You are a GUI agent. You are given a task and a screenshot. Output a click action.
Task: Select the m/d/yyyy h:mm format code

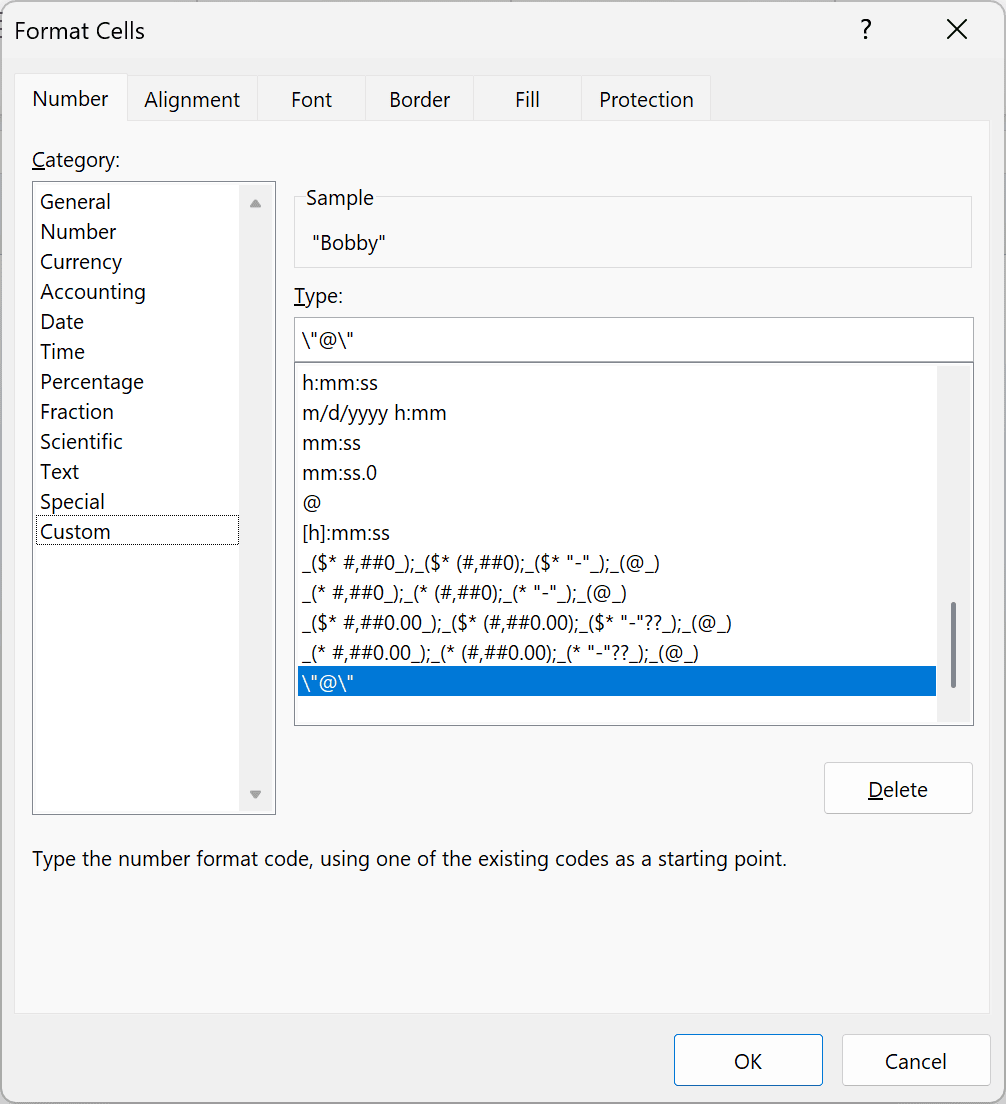pyautogui.click(x=617, y=413)
